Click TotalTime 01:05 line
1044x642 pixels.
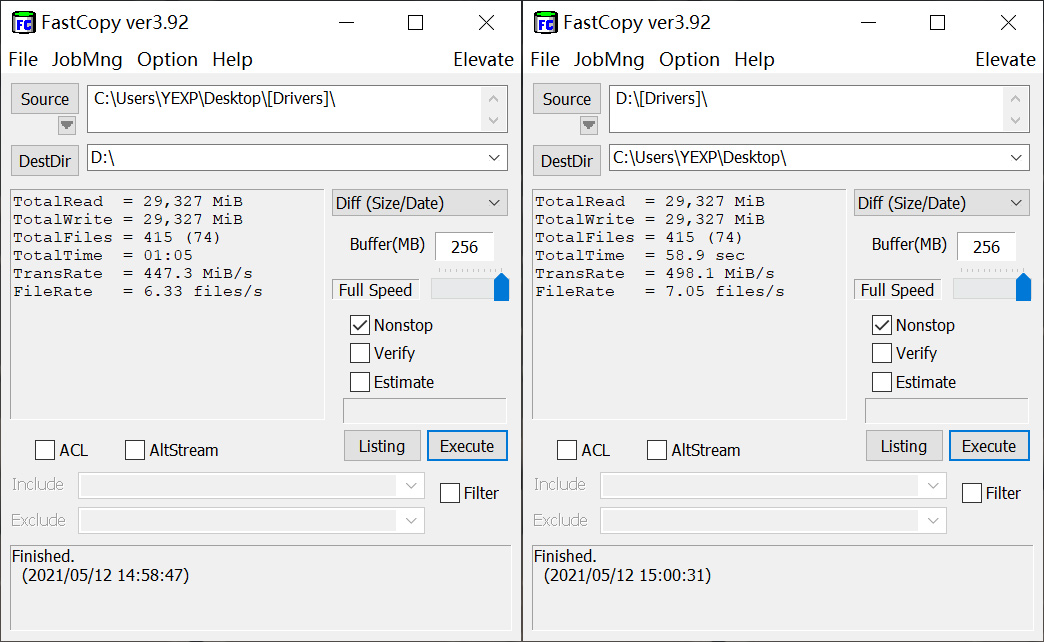[x=103, y=255]
